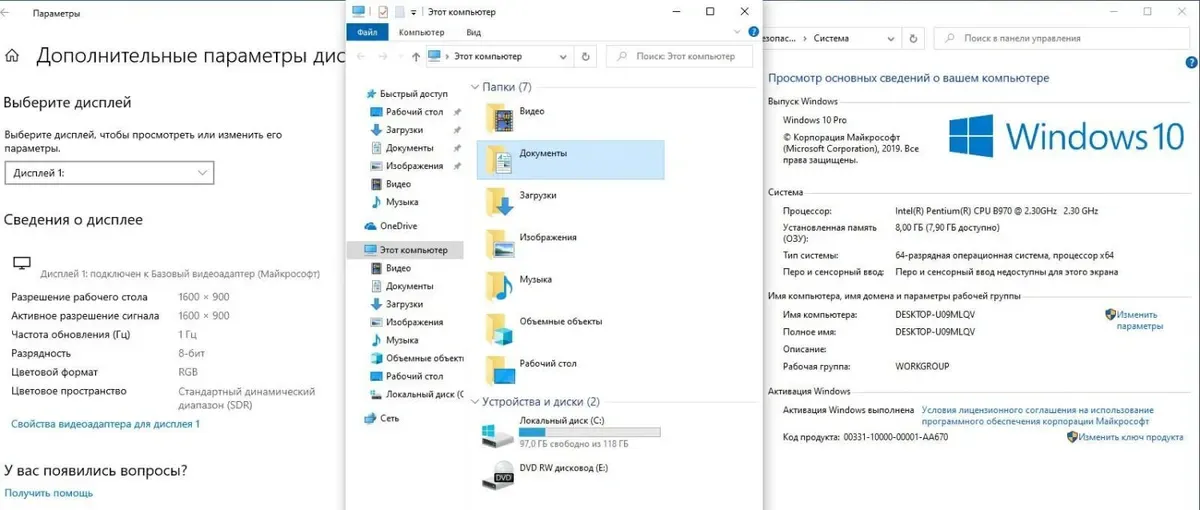Viewport: 1200px width, 510px height.
Task: Open the Videos folder icon in Folders
Action: point(501,116)
